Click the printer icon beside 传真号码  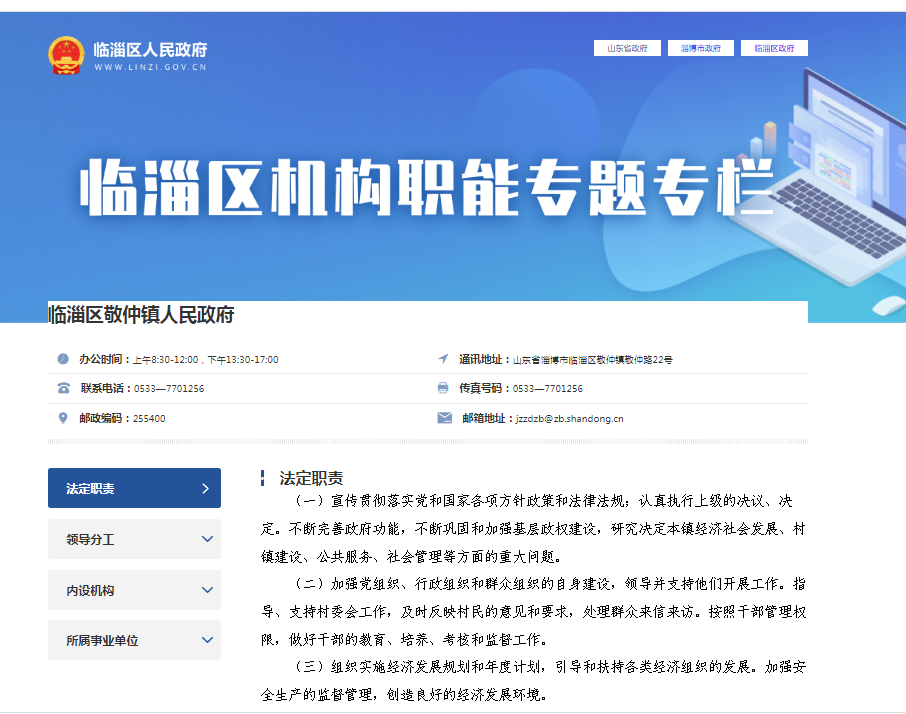pyautogui.click(x=443, y=388)
